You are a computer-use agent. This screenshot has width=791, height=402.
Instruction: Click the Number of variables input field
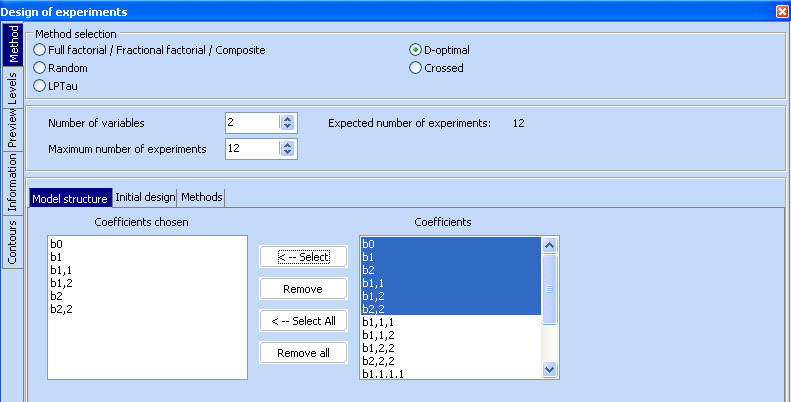click(x=251, y=123)
